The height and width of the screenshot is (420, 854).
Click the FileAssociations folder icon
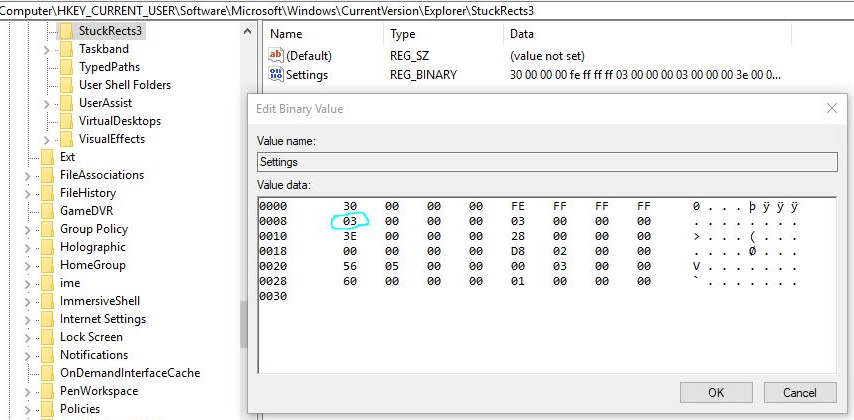tap(48, 175)
